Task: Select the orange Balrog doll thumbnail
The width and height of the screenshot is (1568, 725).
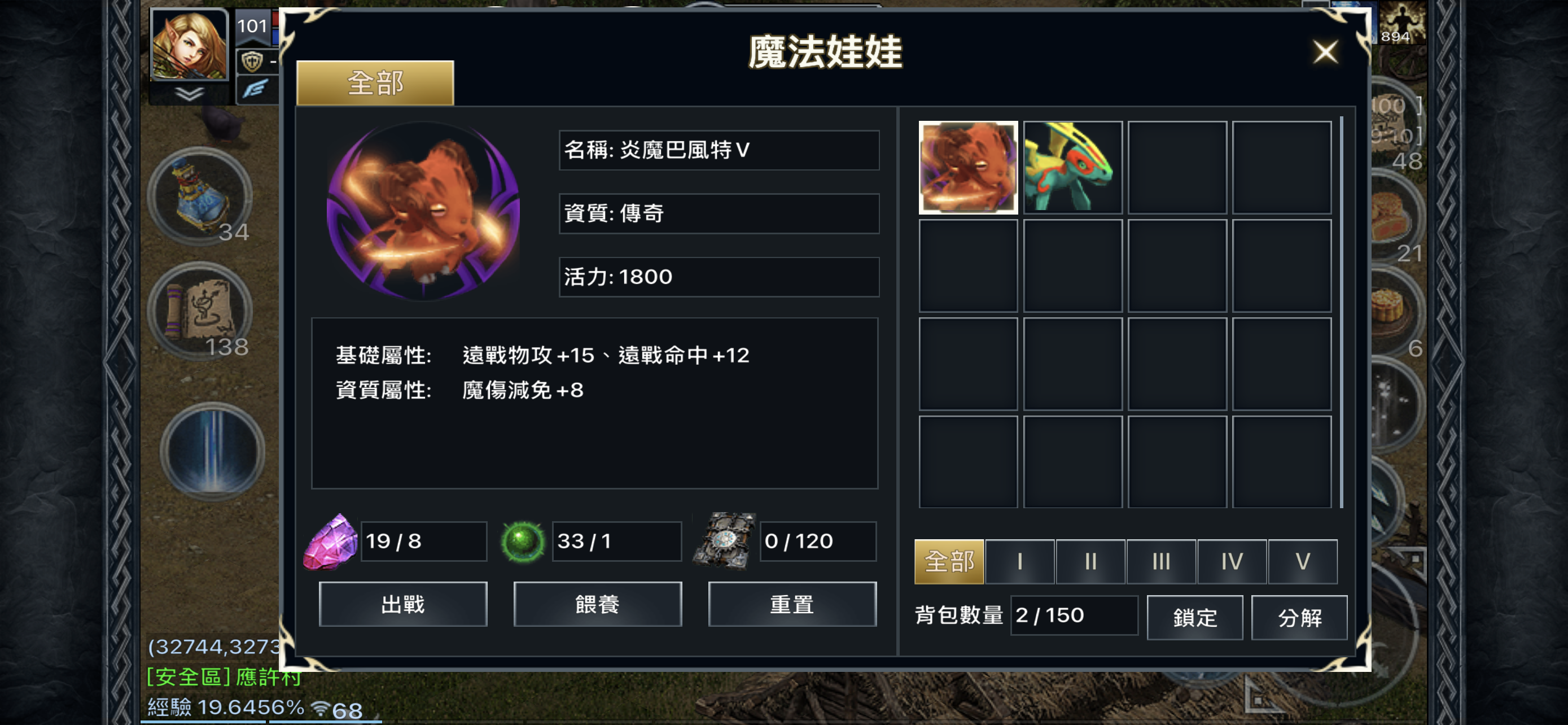Action: tap(968, 167)
